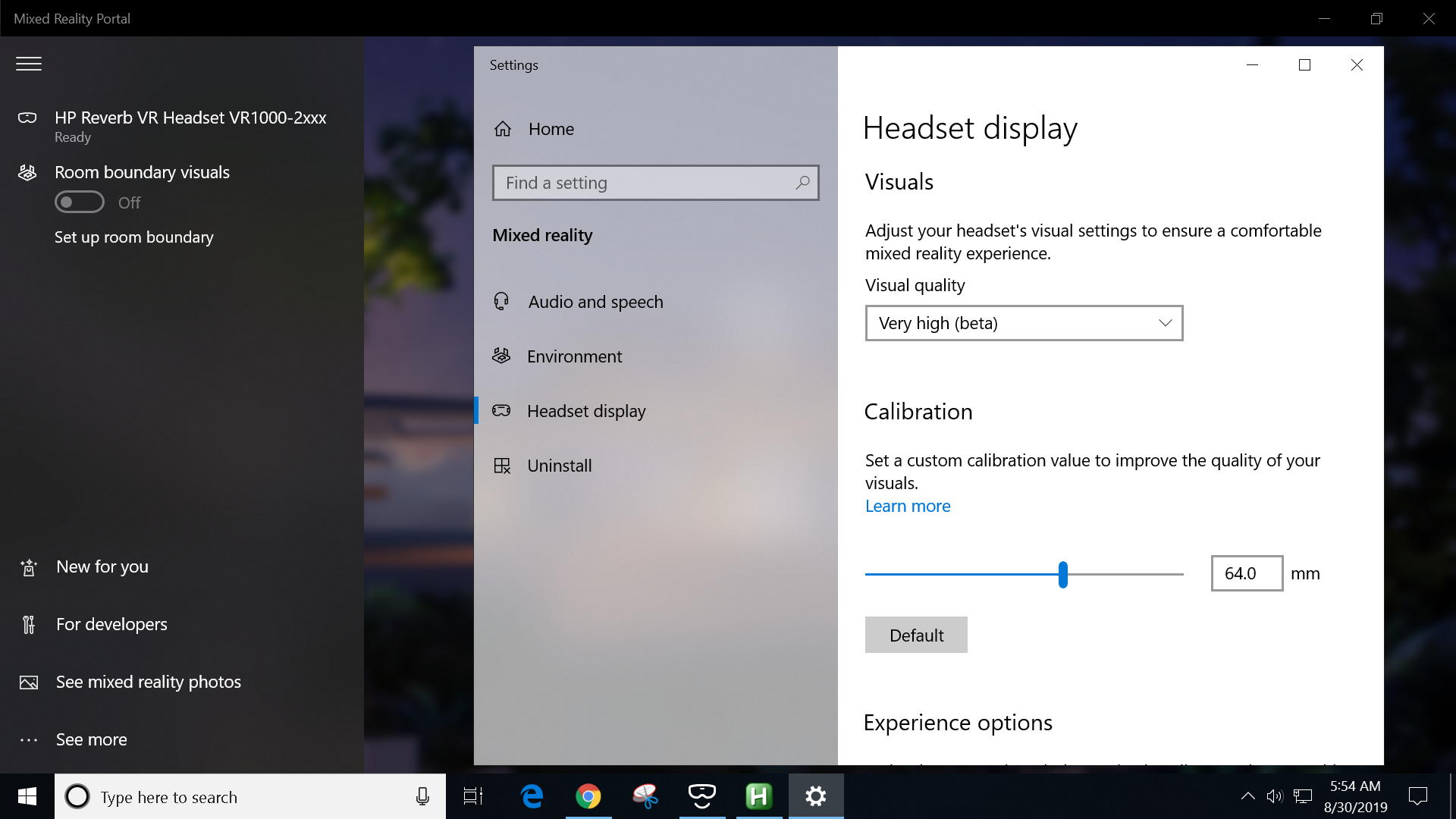Expand the Visual quality dropdown
Viewport: 1456px width, 819px height.
(1024, 324)
